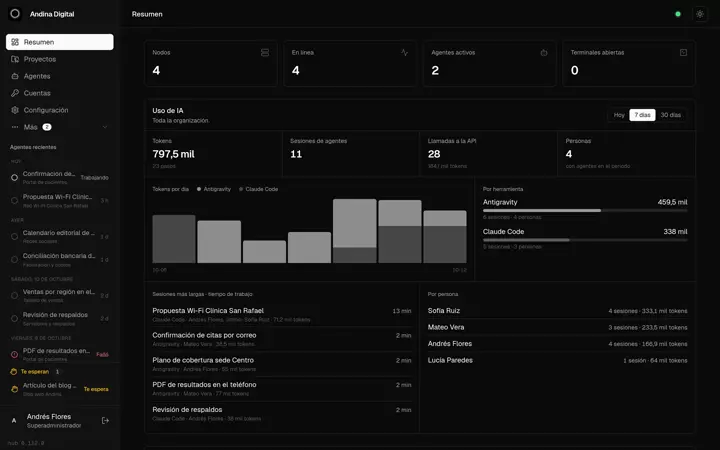Image resolution: width=720 pixels, height=450 pixels.
Task: Open recent agent Conciliación bancaria d...
Action: [60, 259]
